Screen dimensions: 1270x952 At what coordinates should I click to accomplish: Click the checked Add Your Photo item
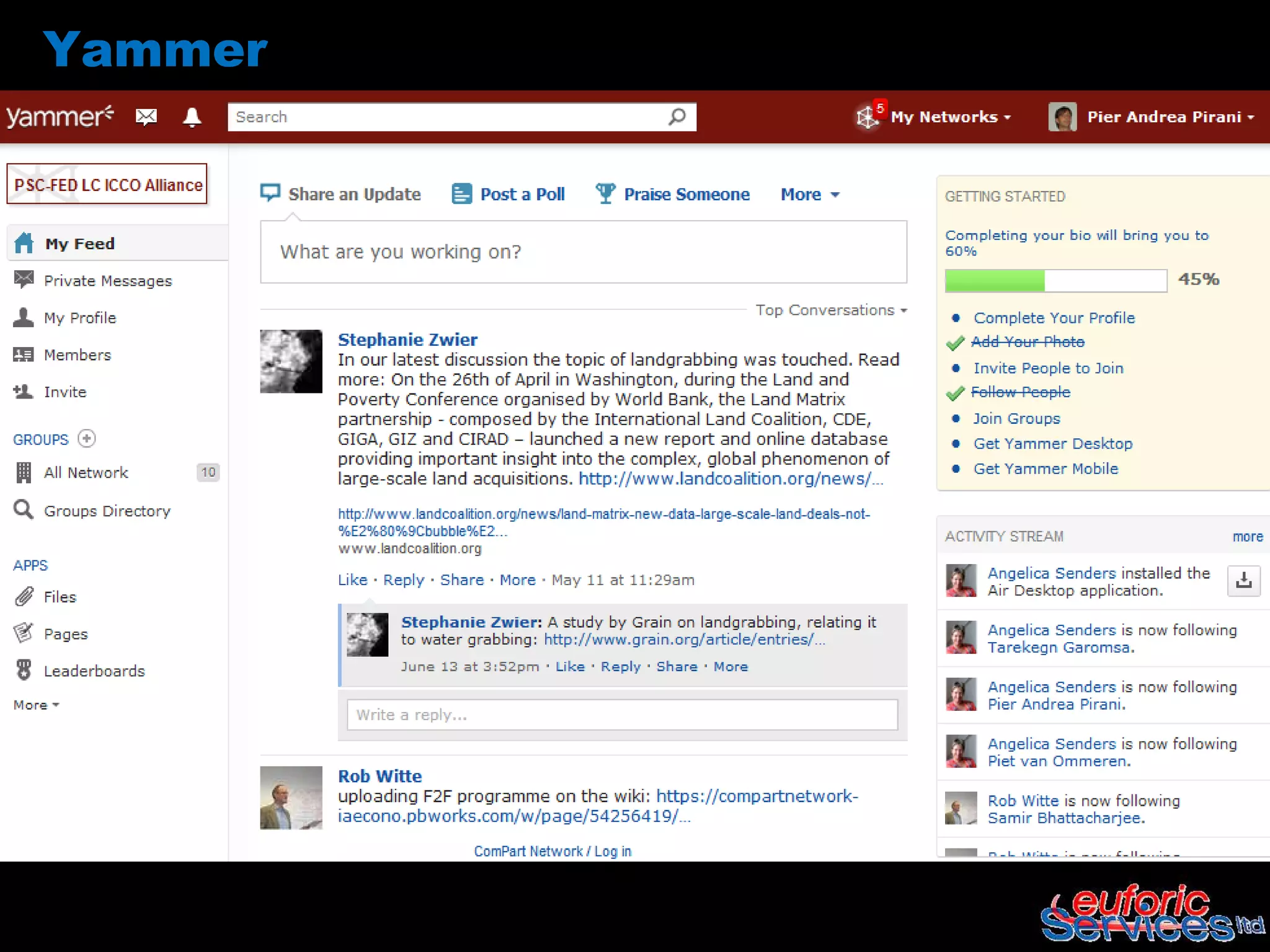pyautogui.click(x=1028, y=342)
